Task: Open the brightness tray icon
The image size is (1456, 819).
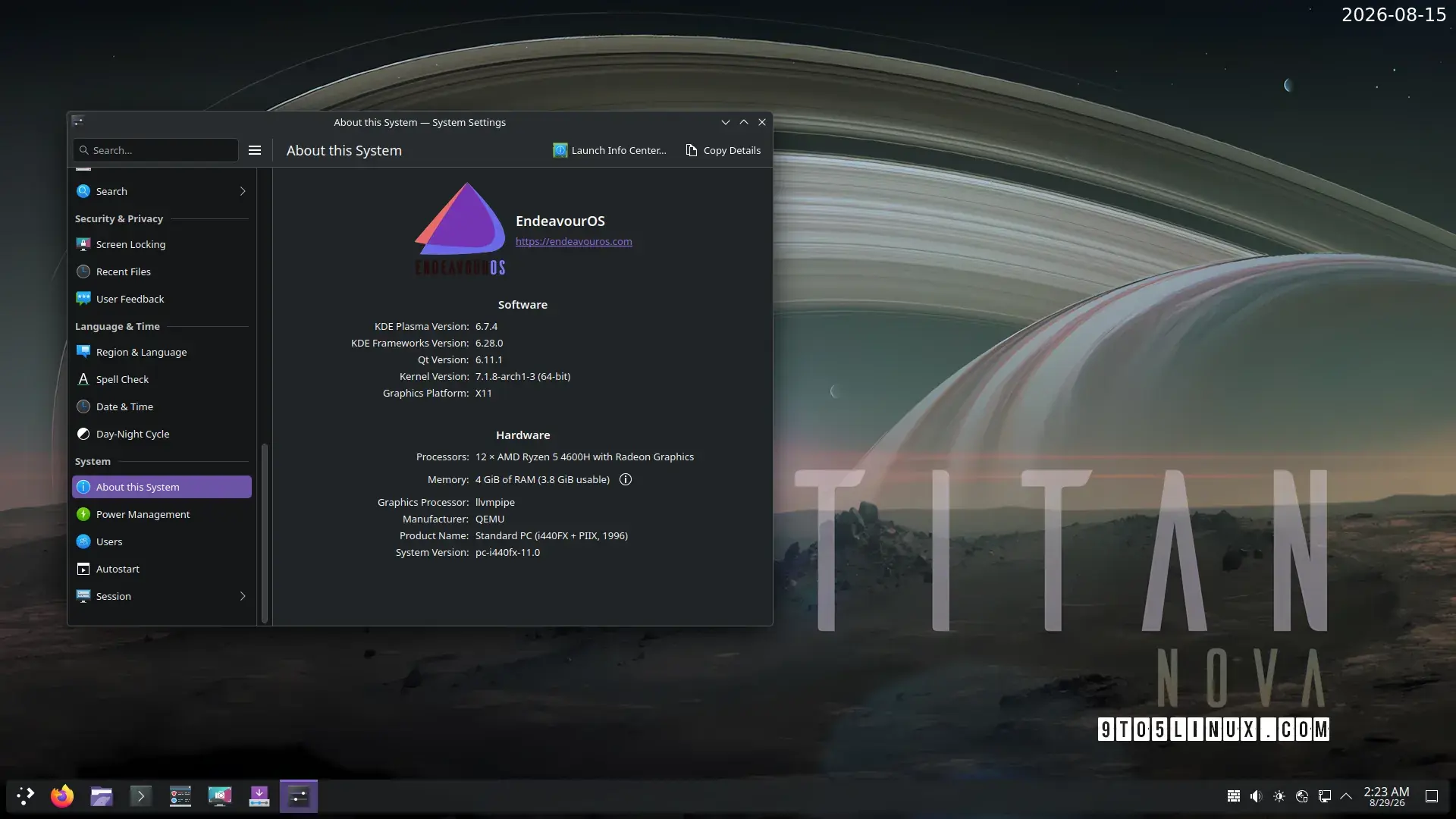Action: (x=1279, y=796)
